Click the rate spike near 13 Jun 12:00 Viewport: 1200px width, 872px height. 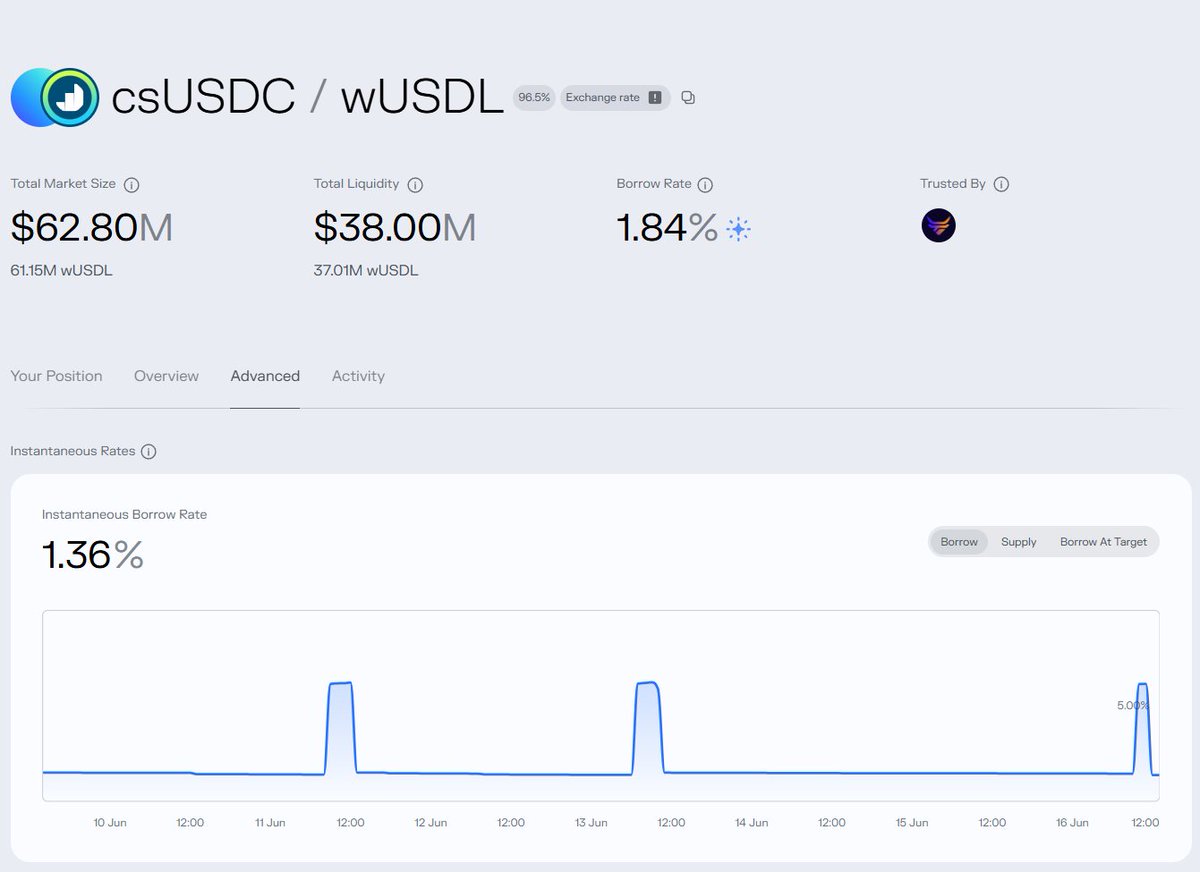[648, 727]
